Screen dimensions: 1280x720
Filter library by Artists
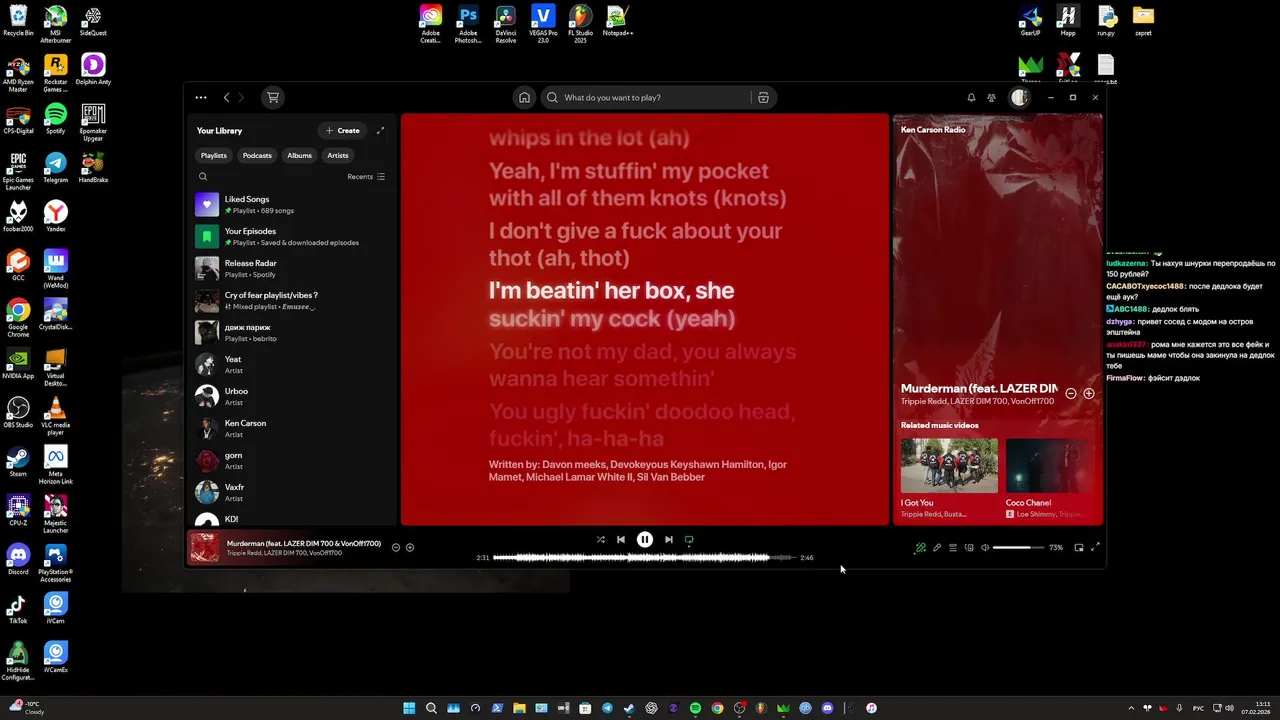click(338, 156)
